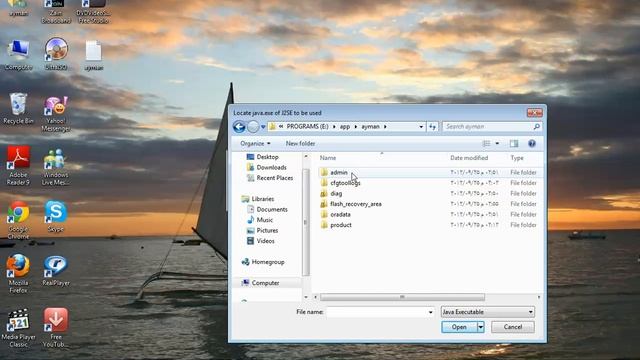
Task: Click the horizontal scrollbar of file list
Action: (402, 297)
